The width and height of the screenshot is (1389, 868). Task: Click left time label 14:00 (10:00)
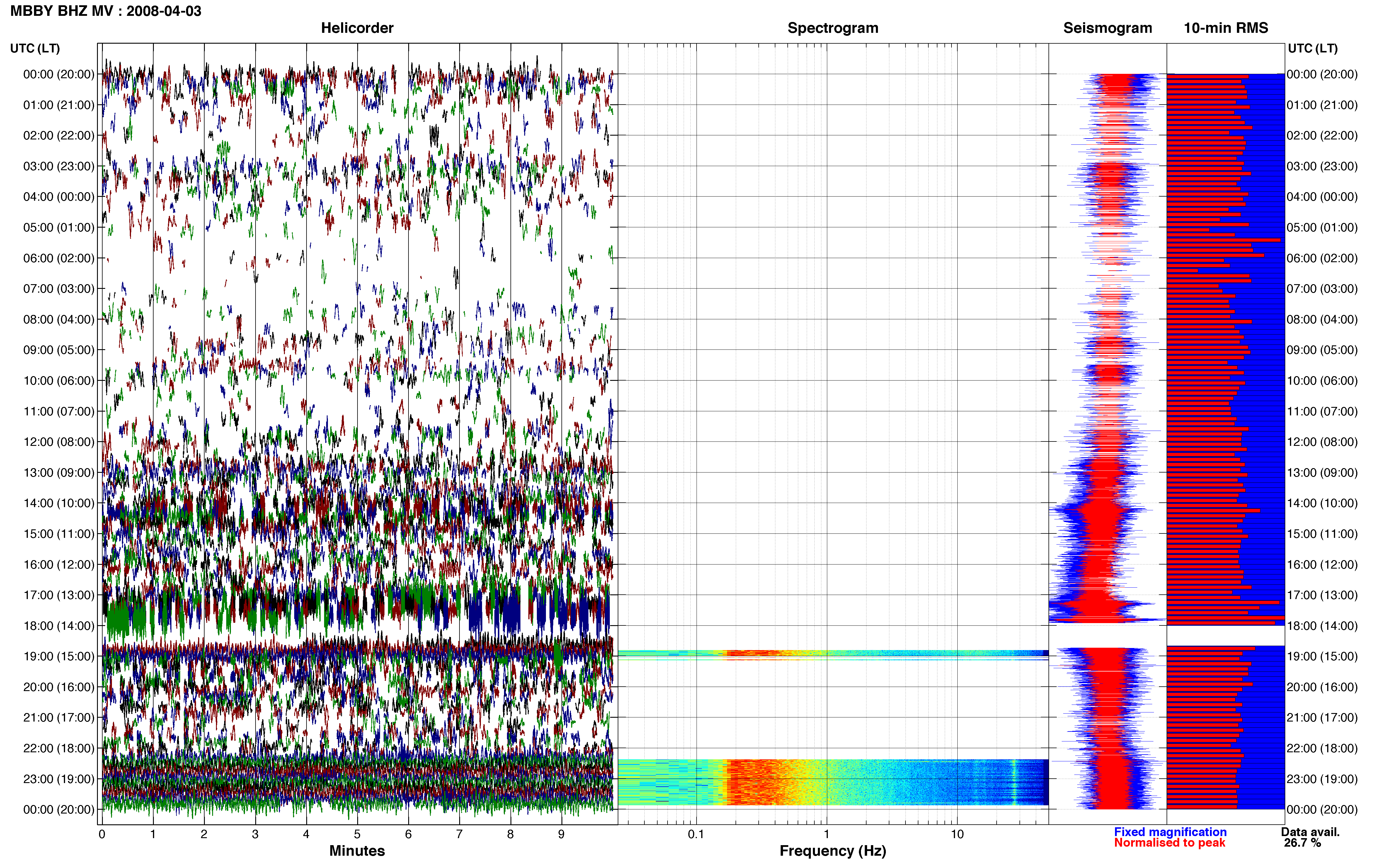click(x=59, y=504)
